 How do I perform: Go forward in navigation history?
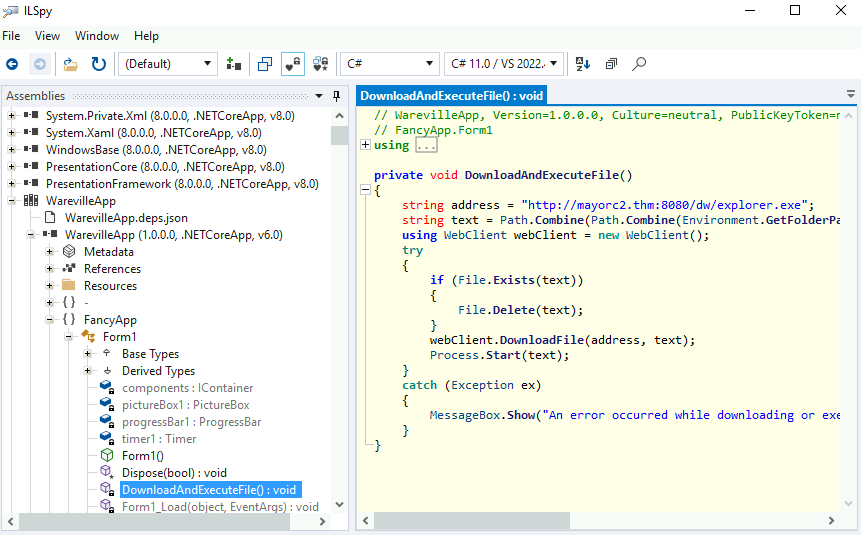pyautogui.click(x=40, y=64)
